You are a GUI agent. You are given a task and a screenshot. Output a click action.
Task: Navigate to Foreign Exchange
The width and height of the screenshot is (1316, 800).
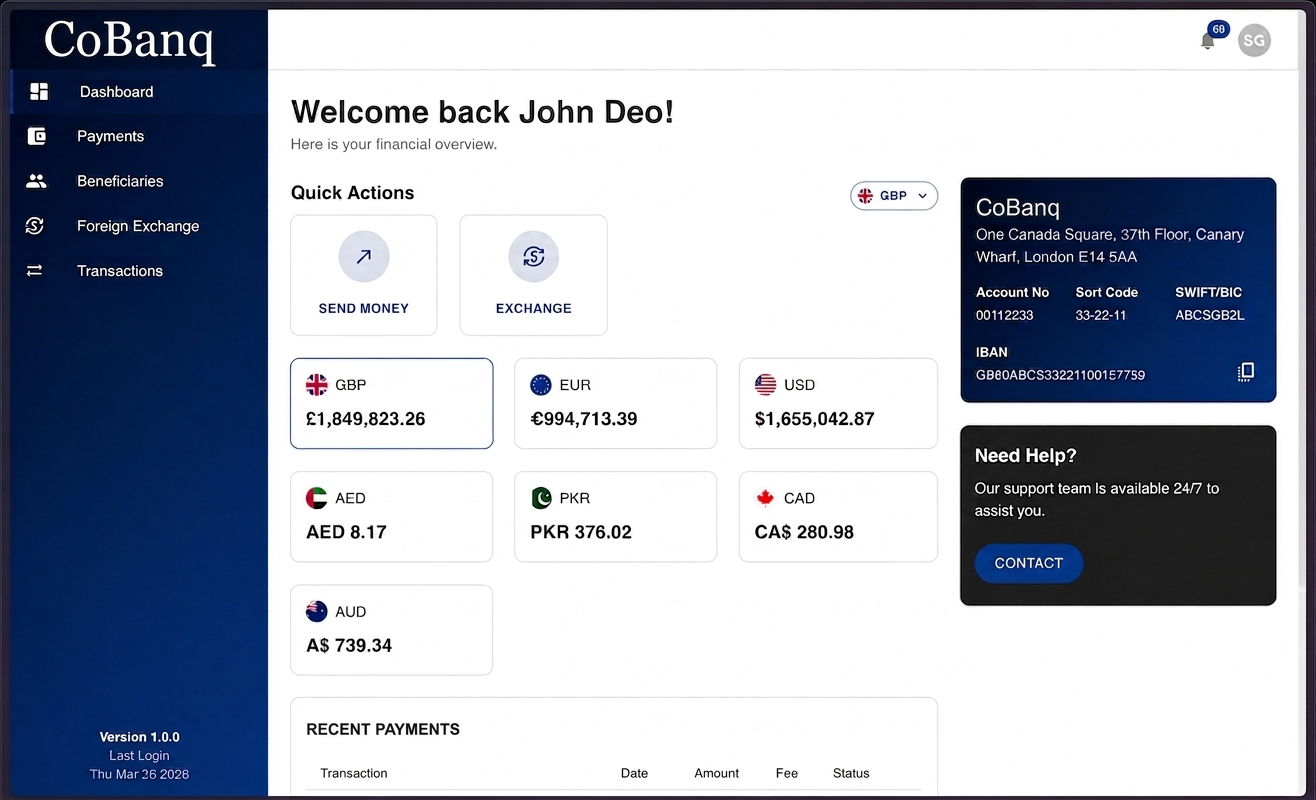(x=138, y=226)
